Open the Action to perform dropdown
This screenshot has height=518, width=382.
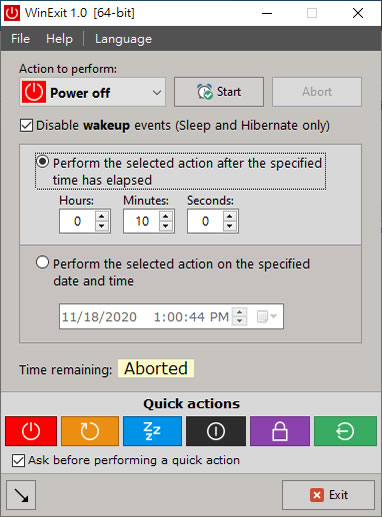[x=92, y=92]
